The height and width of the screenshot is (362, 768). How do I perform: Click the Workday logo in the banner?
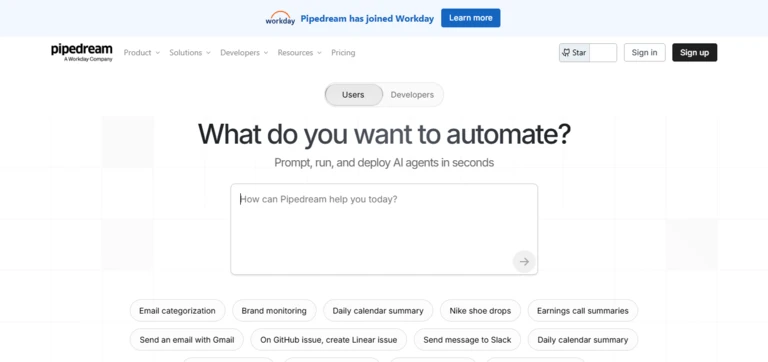click(280, 18)
